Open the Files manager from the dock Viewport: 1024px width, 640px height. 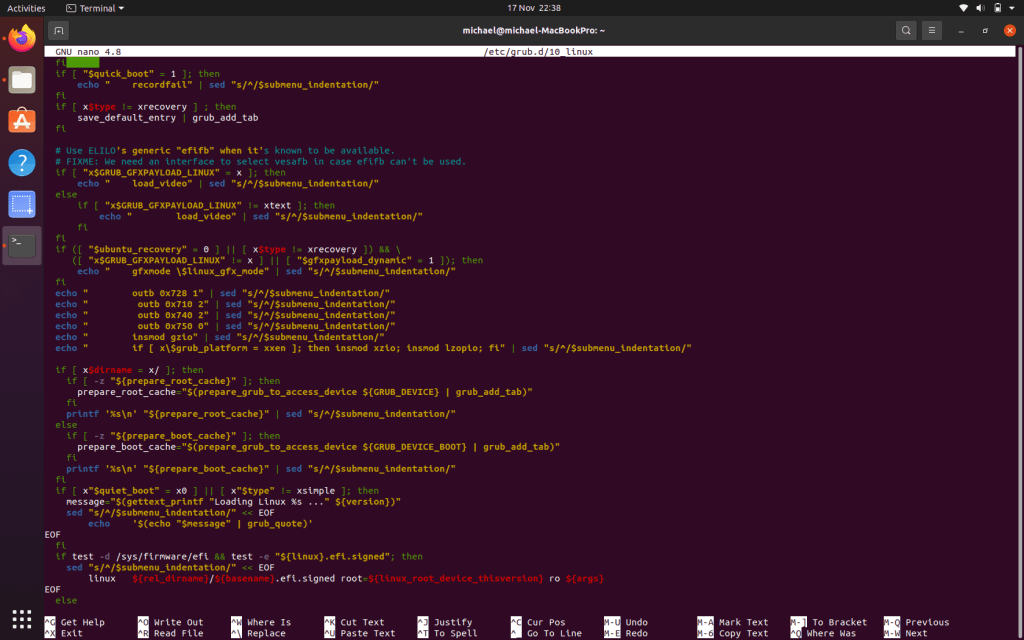[22, 80]
